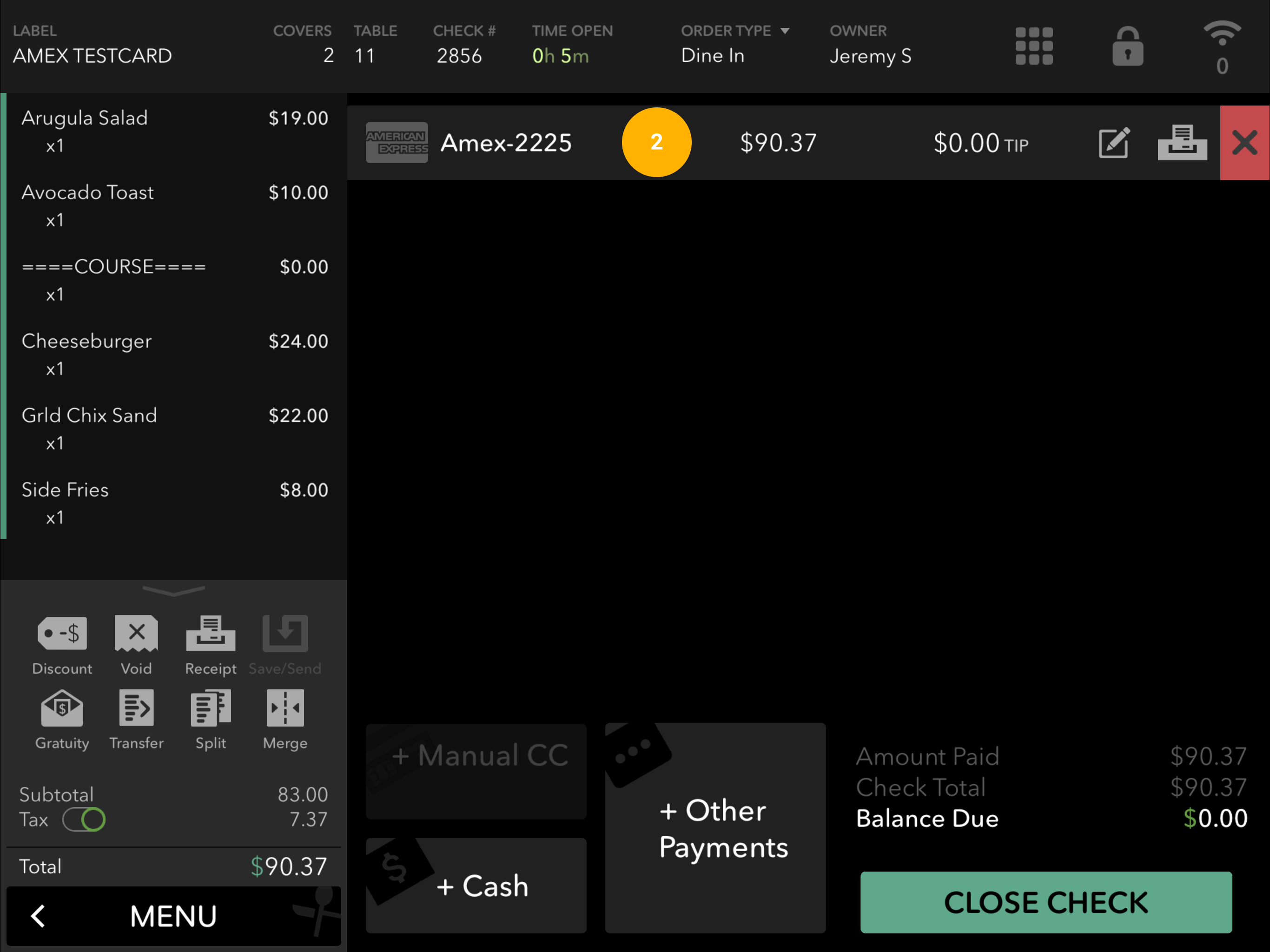Tap the lock screen padlock icon

1128,46
